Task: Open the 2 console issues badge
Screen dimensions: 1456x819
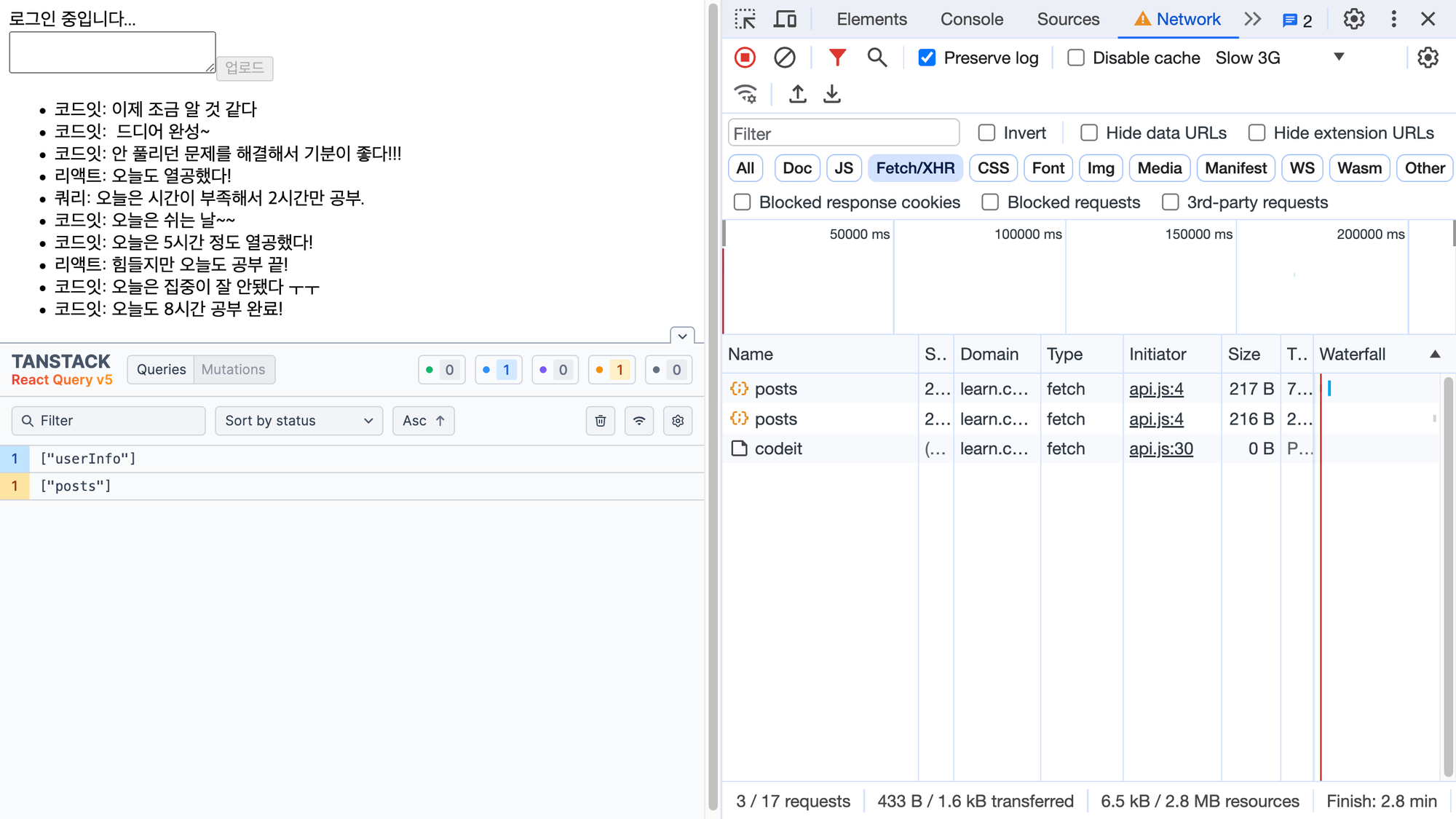Action: (x=1297, y=20)
